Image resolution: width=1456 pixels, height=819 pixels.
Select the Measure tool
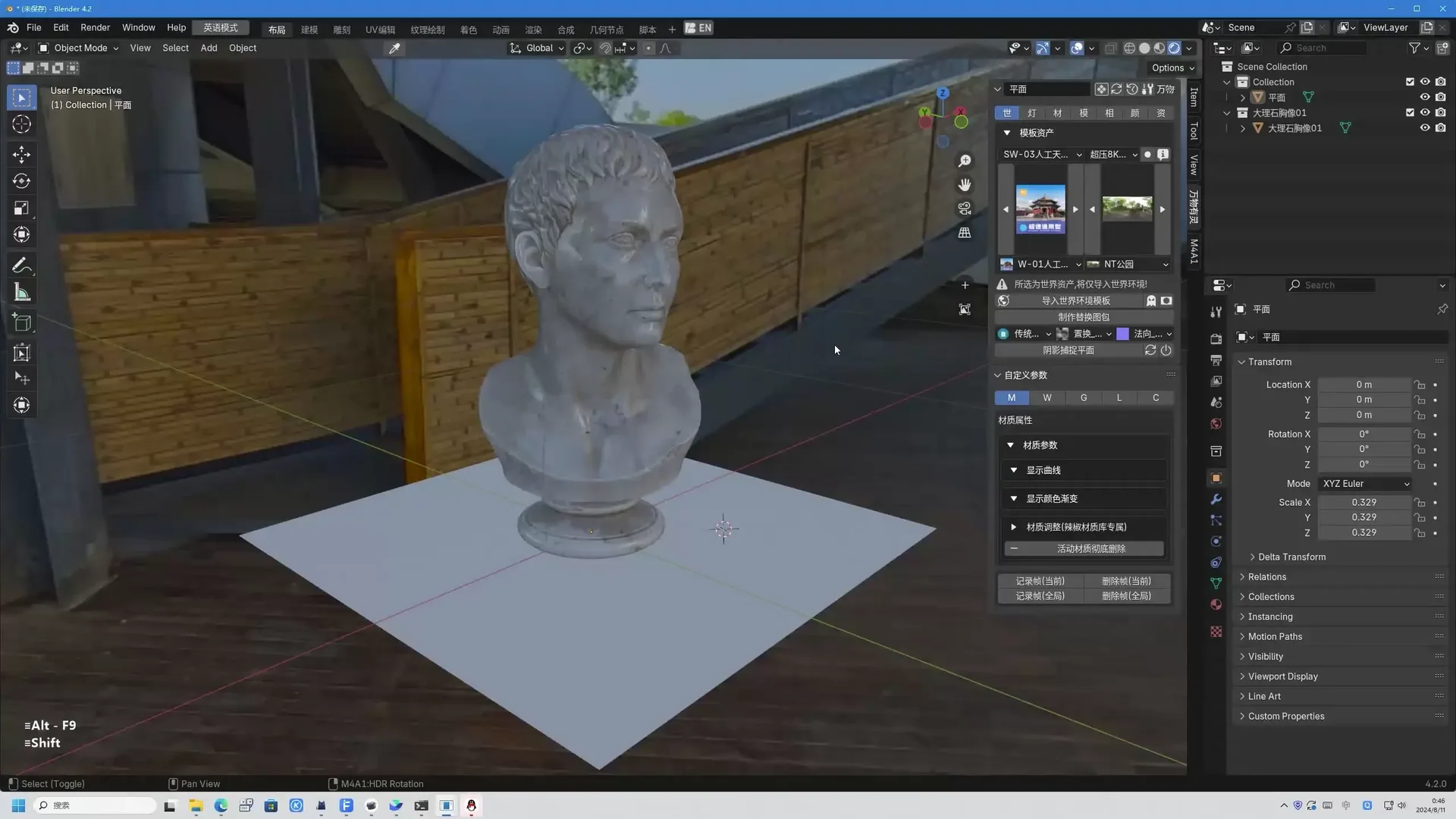21,292
